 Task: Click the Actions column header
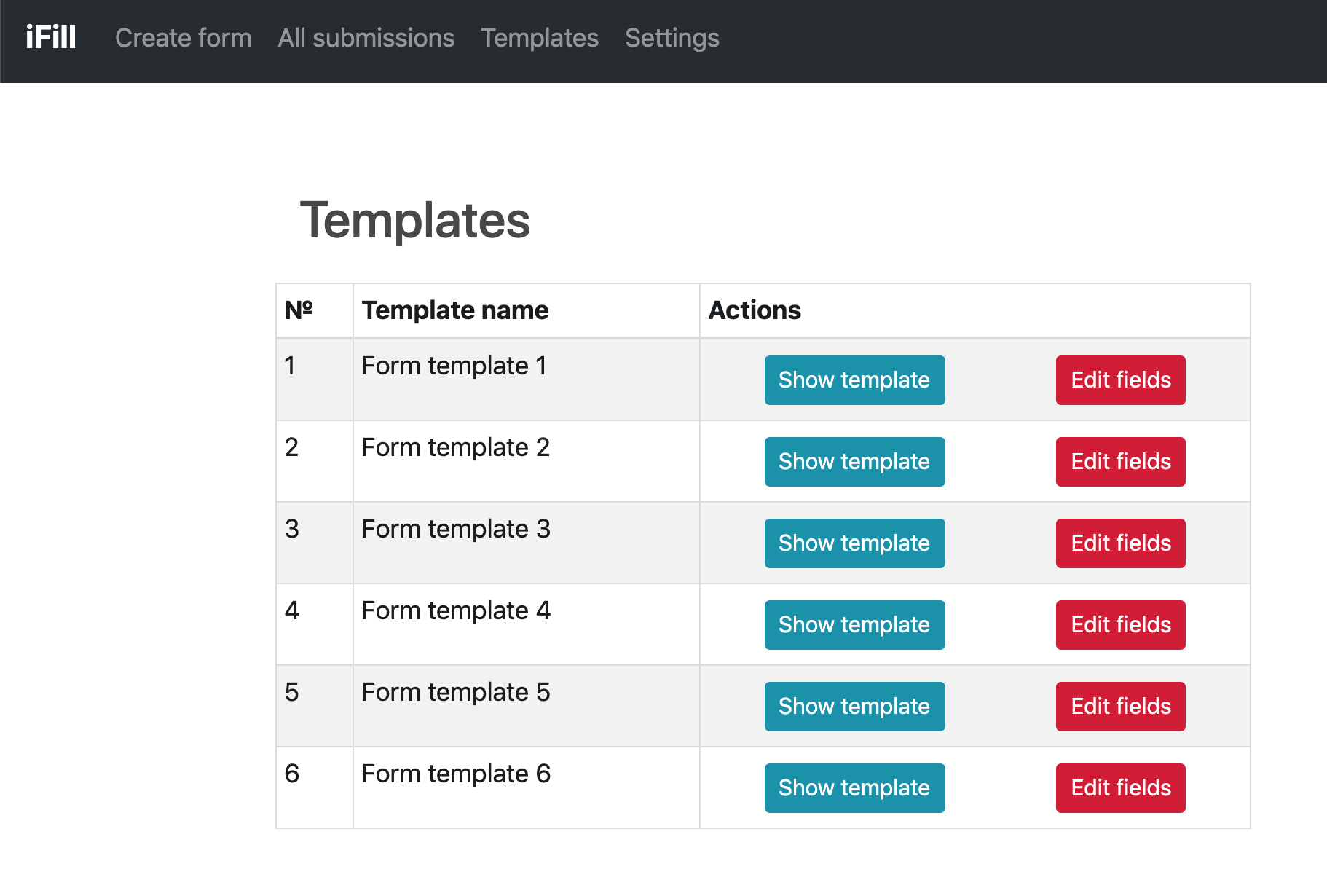755,310
